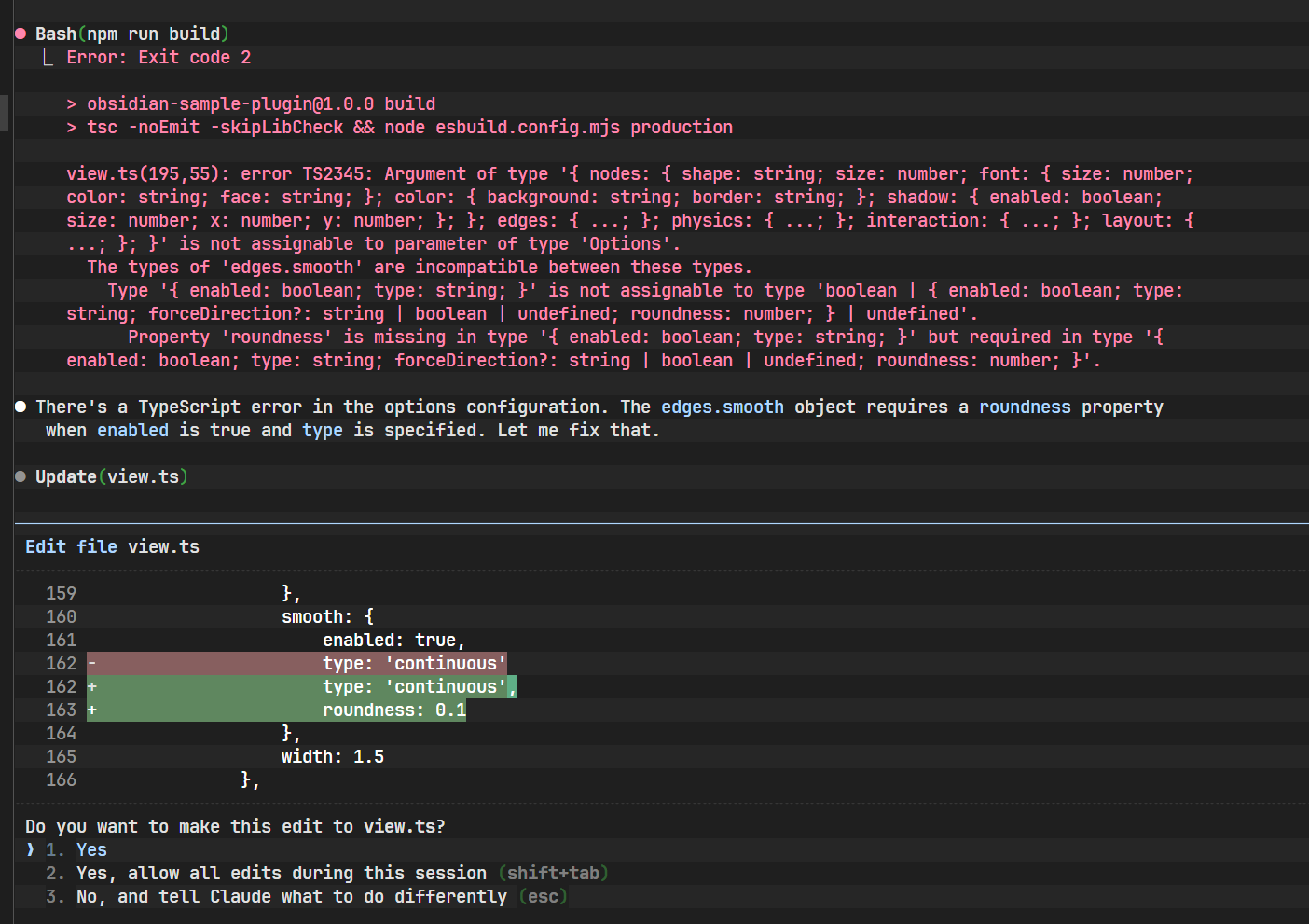Click the white bullet before TypeScript error explanation
1309x924 pixels.
point(21,407)
